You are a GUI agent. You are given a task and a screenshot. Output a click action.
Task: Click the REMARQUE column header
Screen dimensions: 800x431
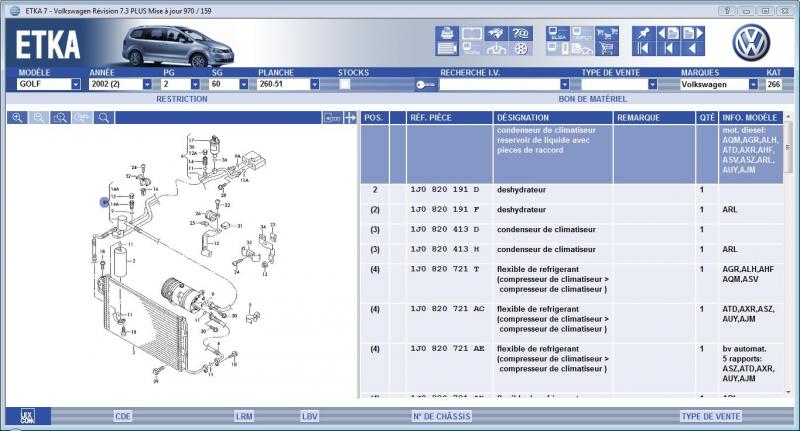pyautogui.click(x=654, y=118)
